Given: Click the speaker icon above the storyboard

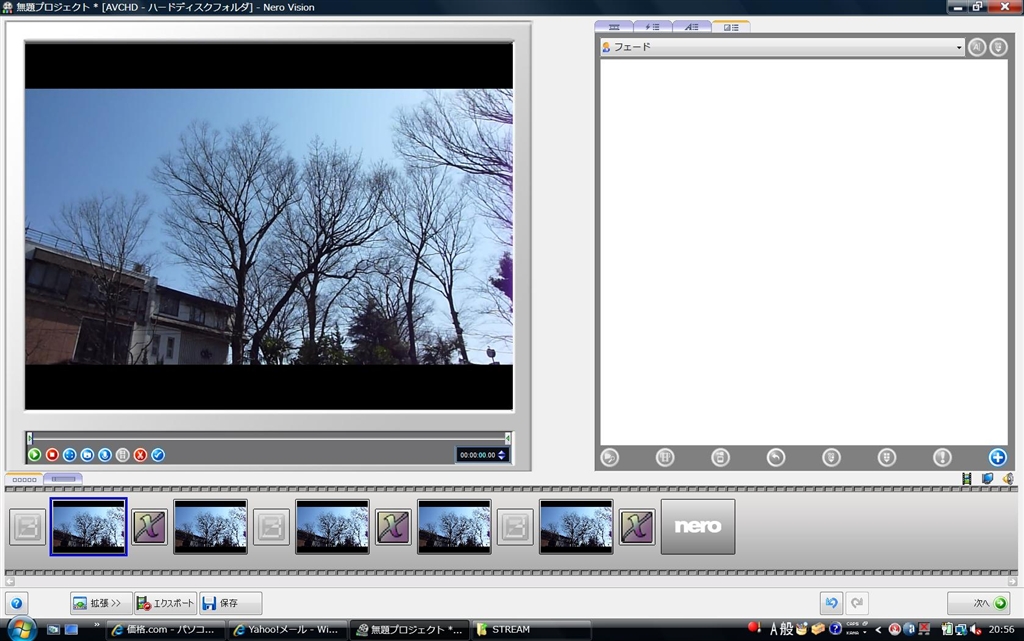Looking at the screenshot, I should point(1008,479).
